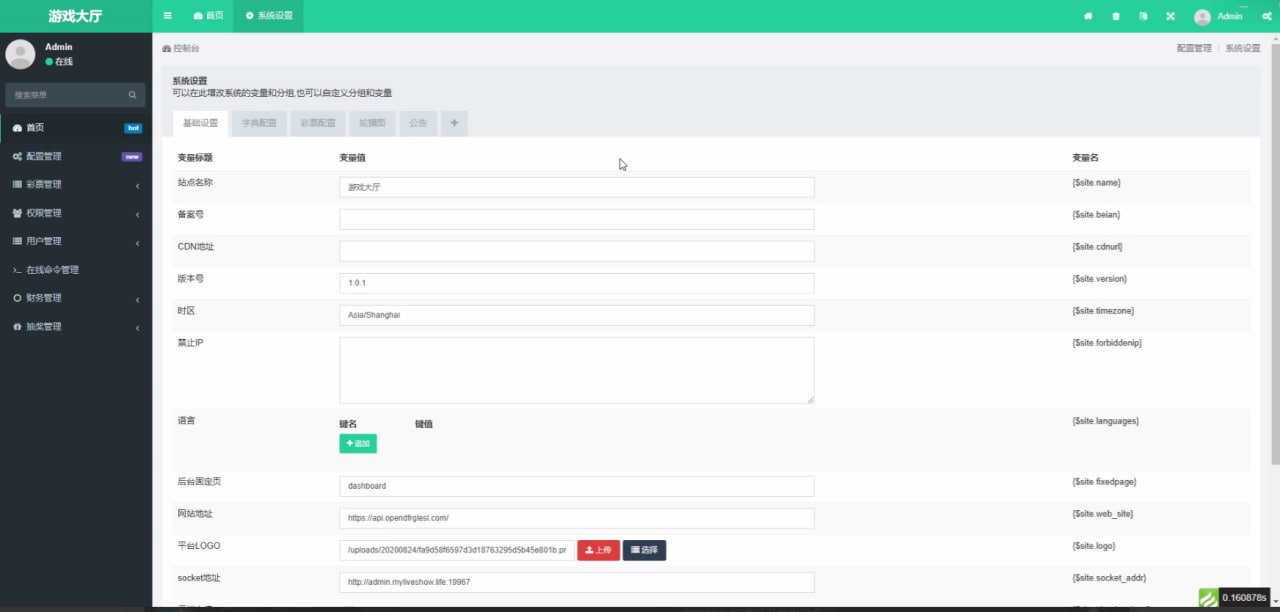This screenshot has width=1280, height=612.
Task: Click the plus tab to add a group
Action: click(x=453, y=123)
